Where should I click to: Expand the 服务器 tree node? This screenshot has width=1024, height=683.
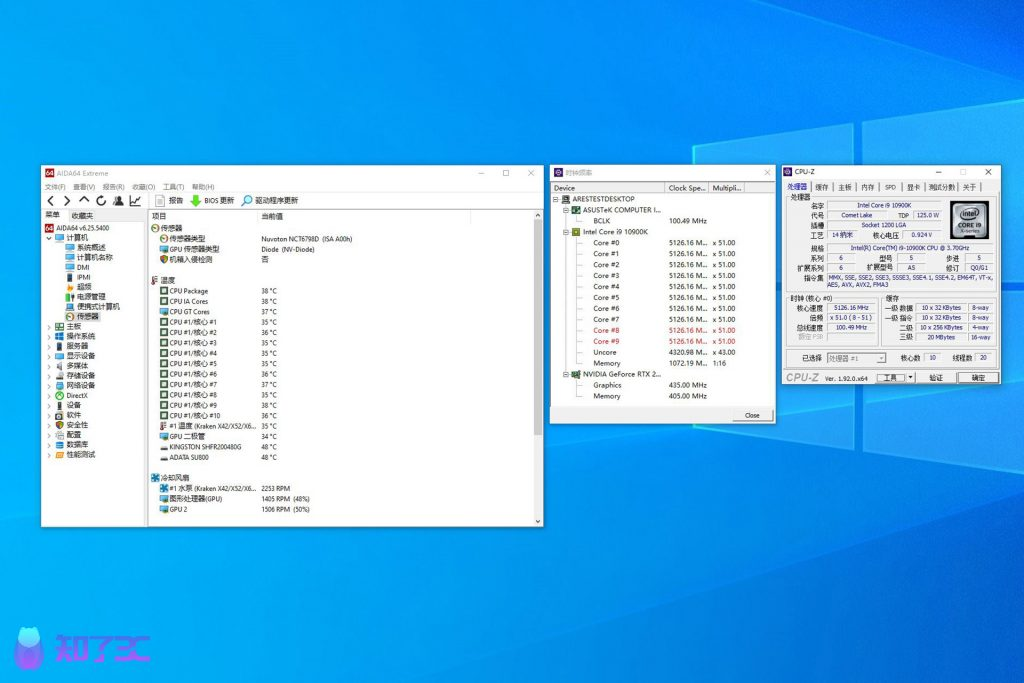(49, 346)
